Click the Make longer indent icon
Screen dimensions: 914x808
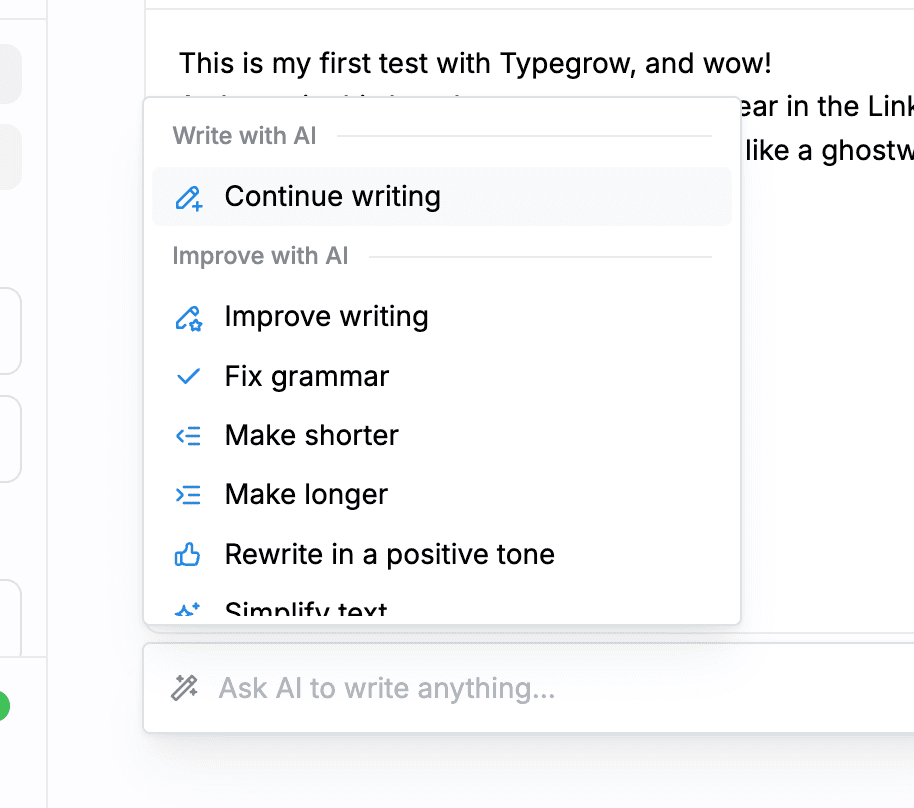[188, 495]
